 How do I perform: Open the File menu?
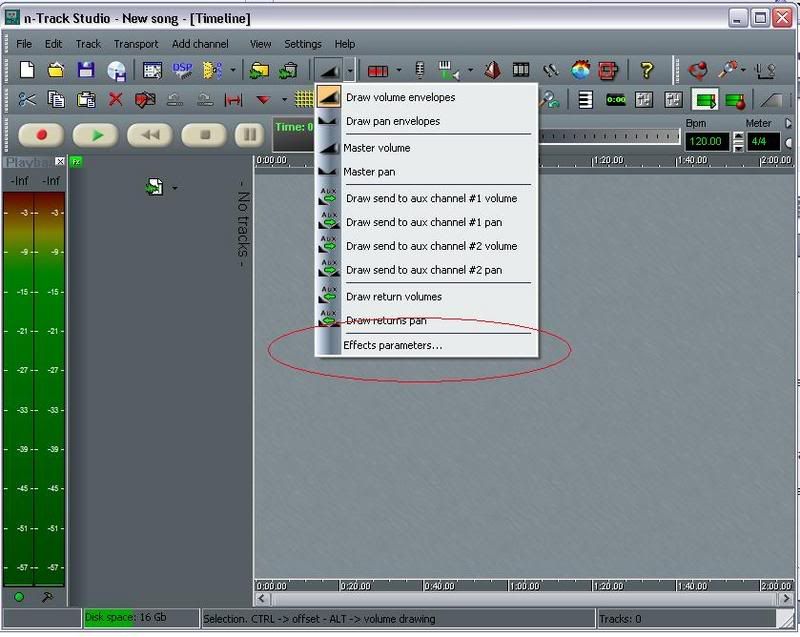[x=24, y=44]
